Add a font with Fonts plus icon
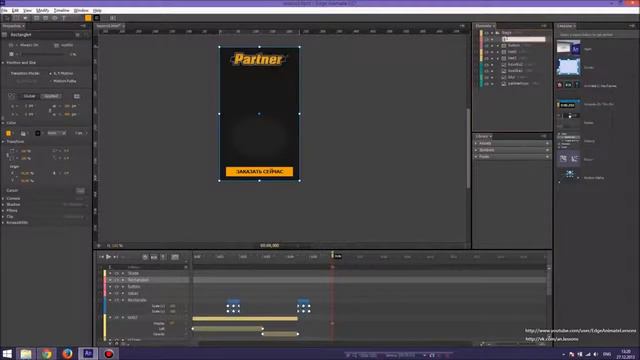Image resolution: width=640 pixels, height=360 pixels. click(x=547, y=156)
